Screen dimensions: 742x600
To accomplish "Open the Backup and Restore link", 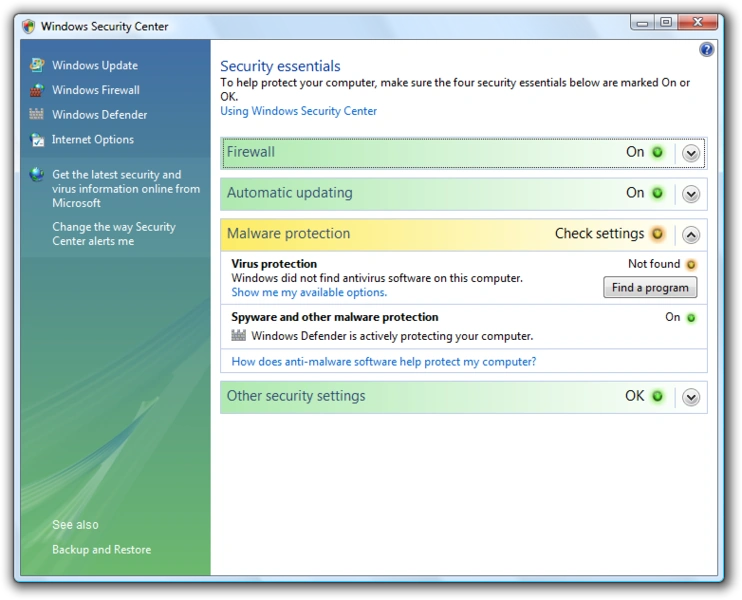I will click(101, 549).
